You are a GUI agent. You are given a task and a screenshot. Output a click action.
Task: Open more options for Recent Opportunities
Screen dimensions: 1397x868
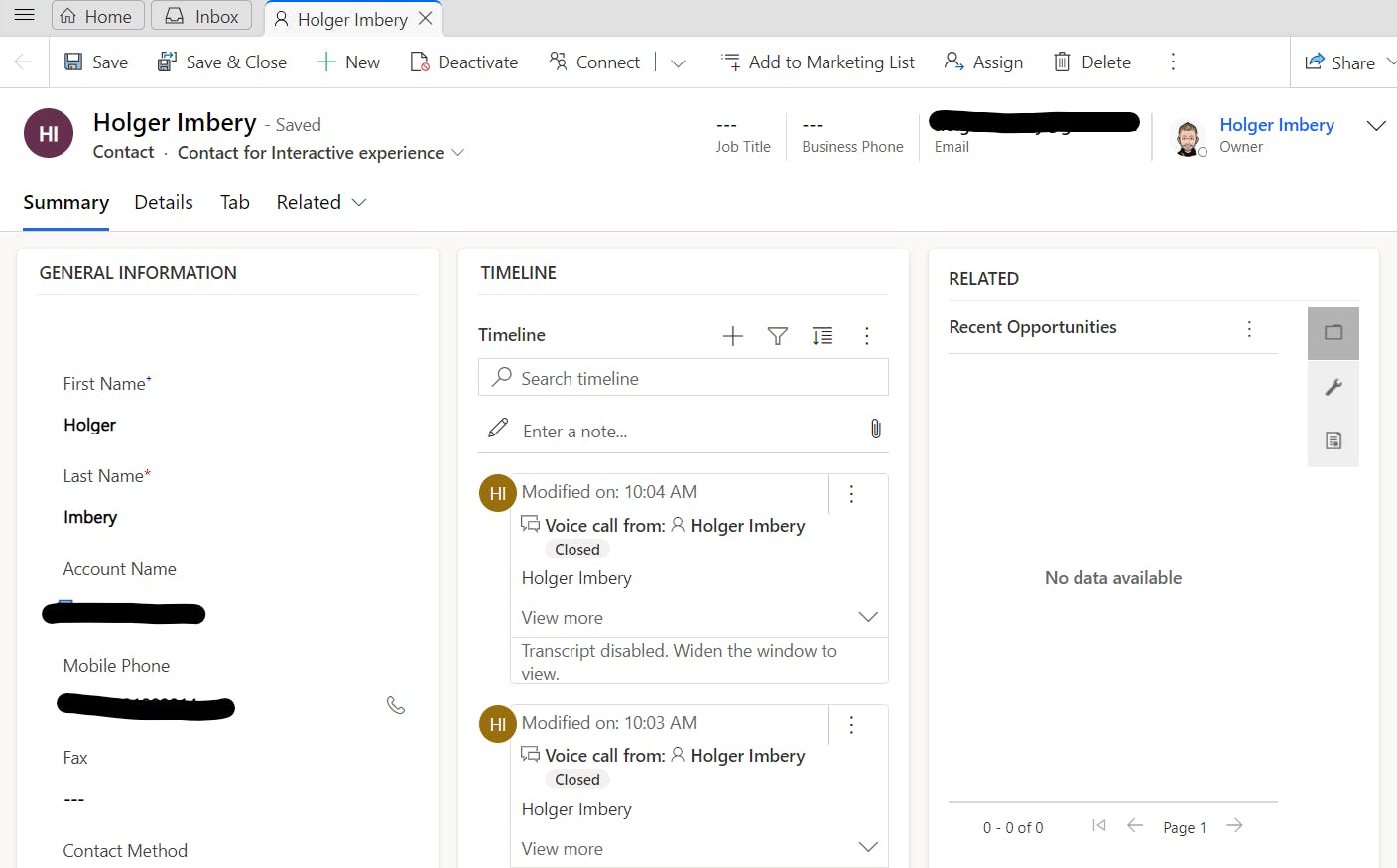point(1249,328)
